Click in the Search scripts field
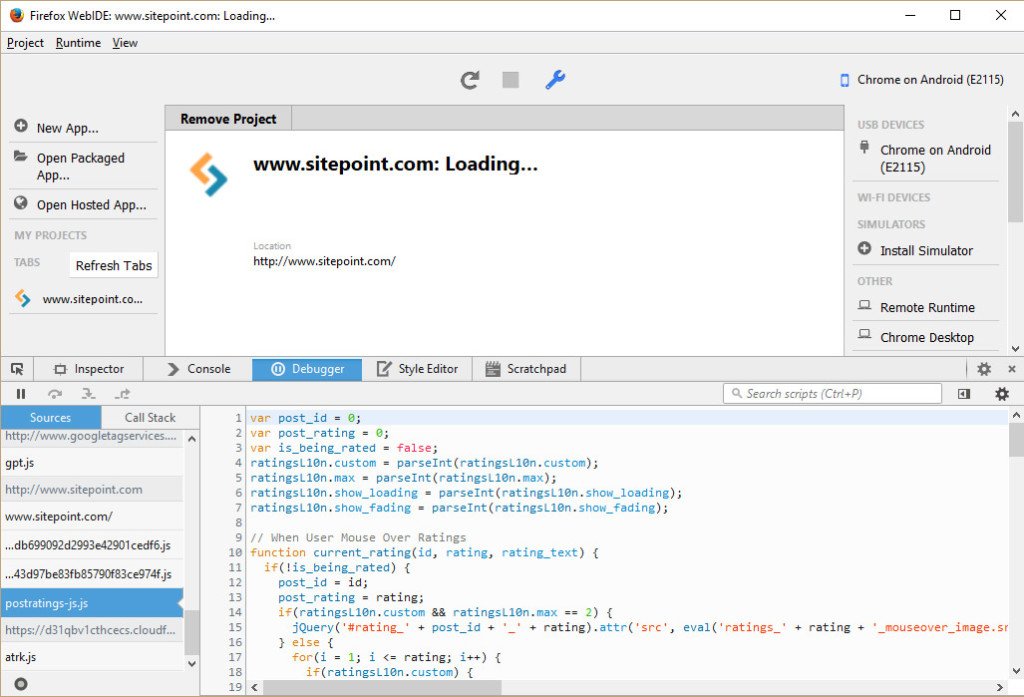 (833, 394)
